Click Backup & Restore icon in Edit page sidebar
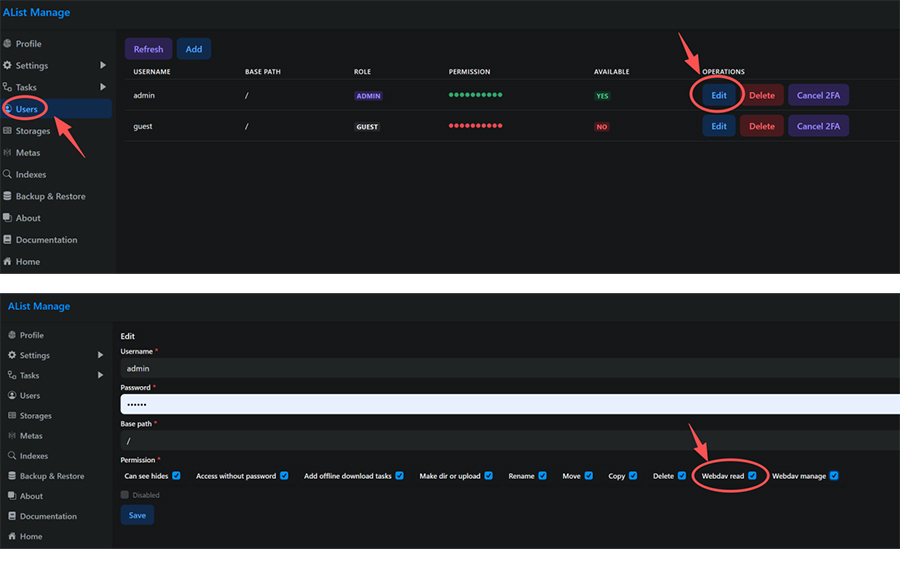Screen dimensions: 900x563 click(12, 476)
